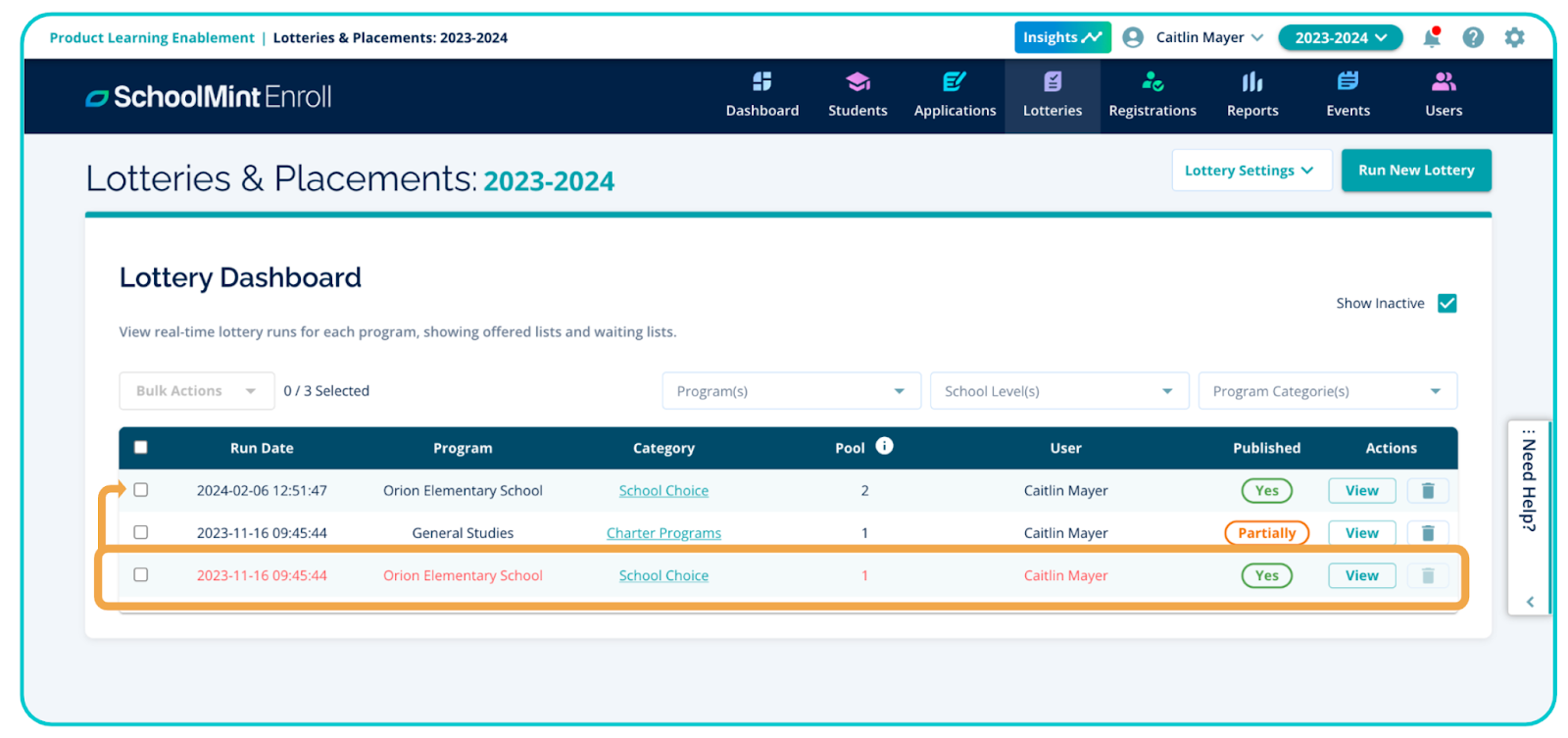Open the Lottery Settings dropdown

pos(1250,171)
